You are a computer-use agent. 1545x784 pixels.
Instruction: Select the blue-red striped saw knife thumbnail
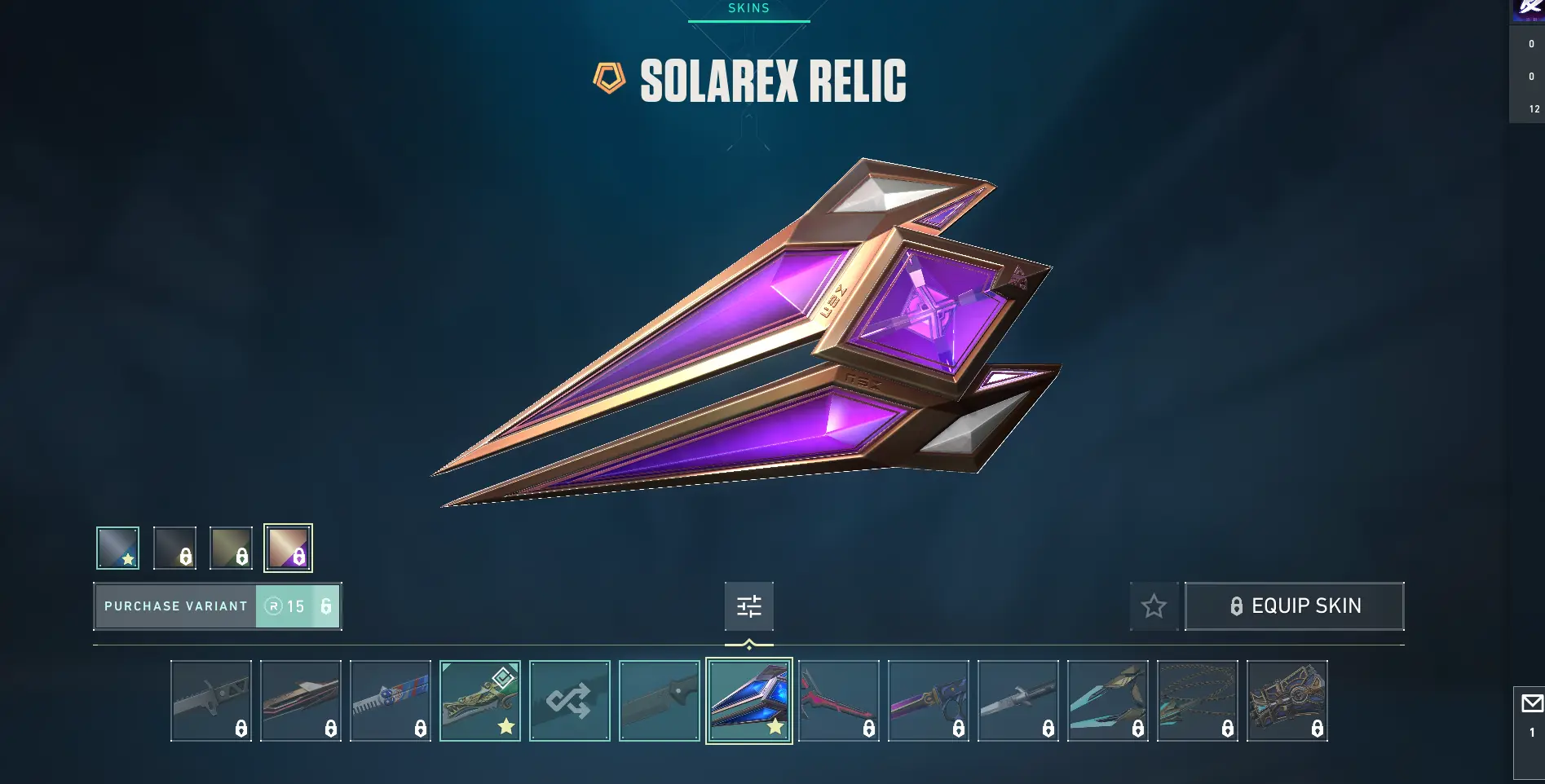(x=390, y=701)
